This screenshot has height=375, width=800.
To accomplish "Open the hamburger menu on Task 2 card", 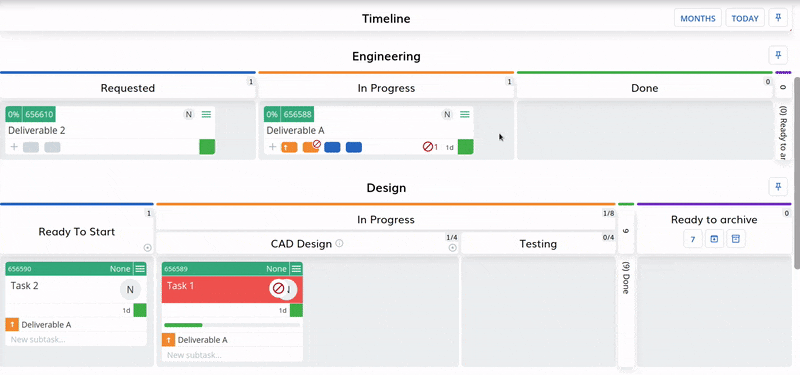I will (140, 268).
